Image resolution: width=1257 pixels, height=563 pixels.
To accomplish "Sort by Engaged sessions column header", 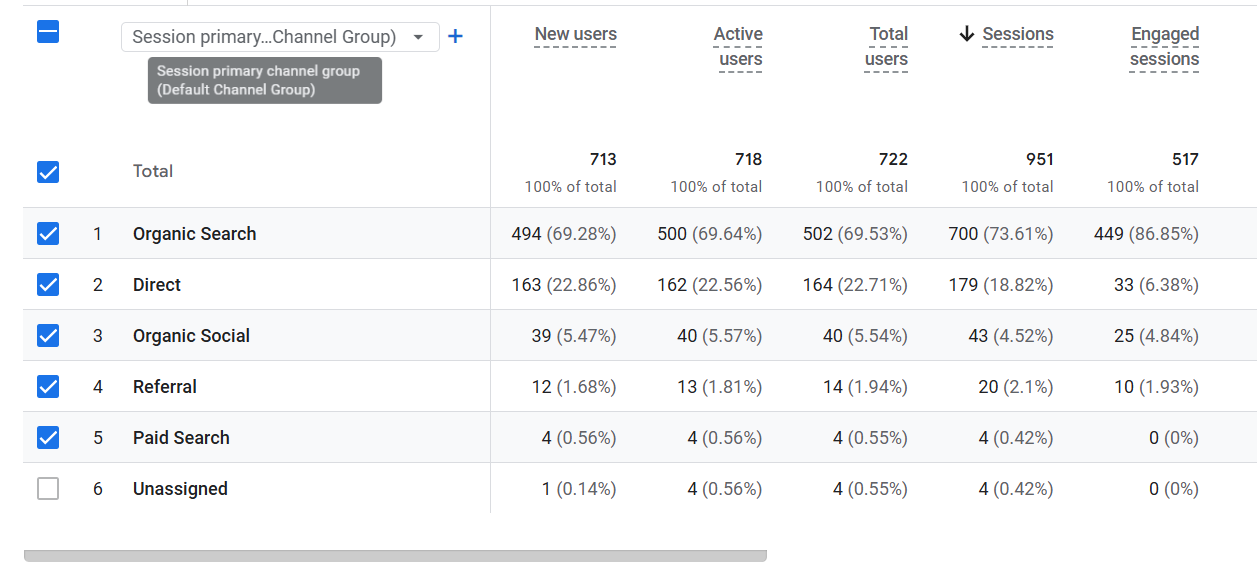I will pos(1164,47).
